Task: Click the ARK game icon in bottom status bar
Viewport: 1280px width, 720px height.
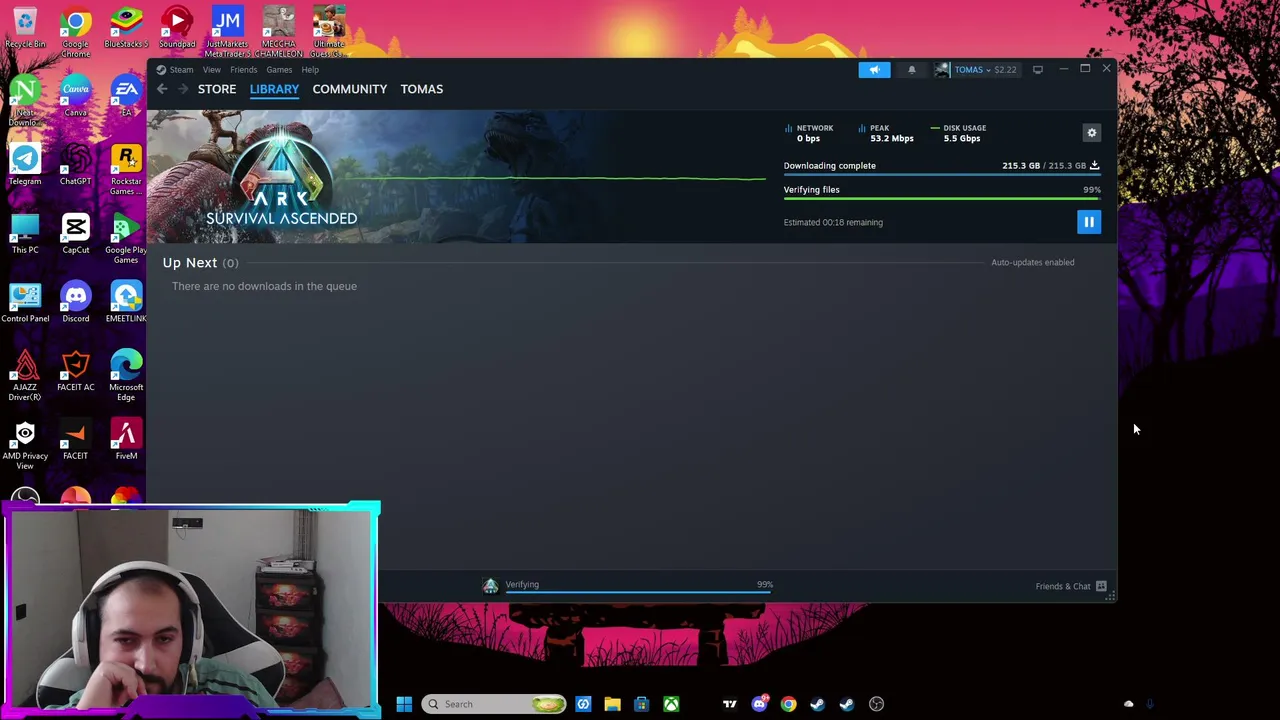Action: pos(490,586)
